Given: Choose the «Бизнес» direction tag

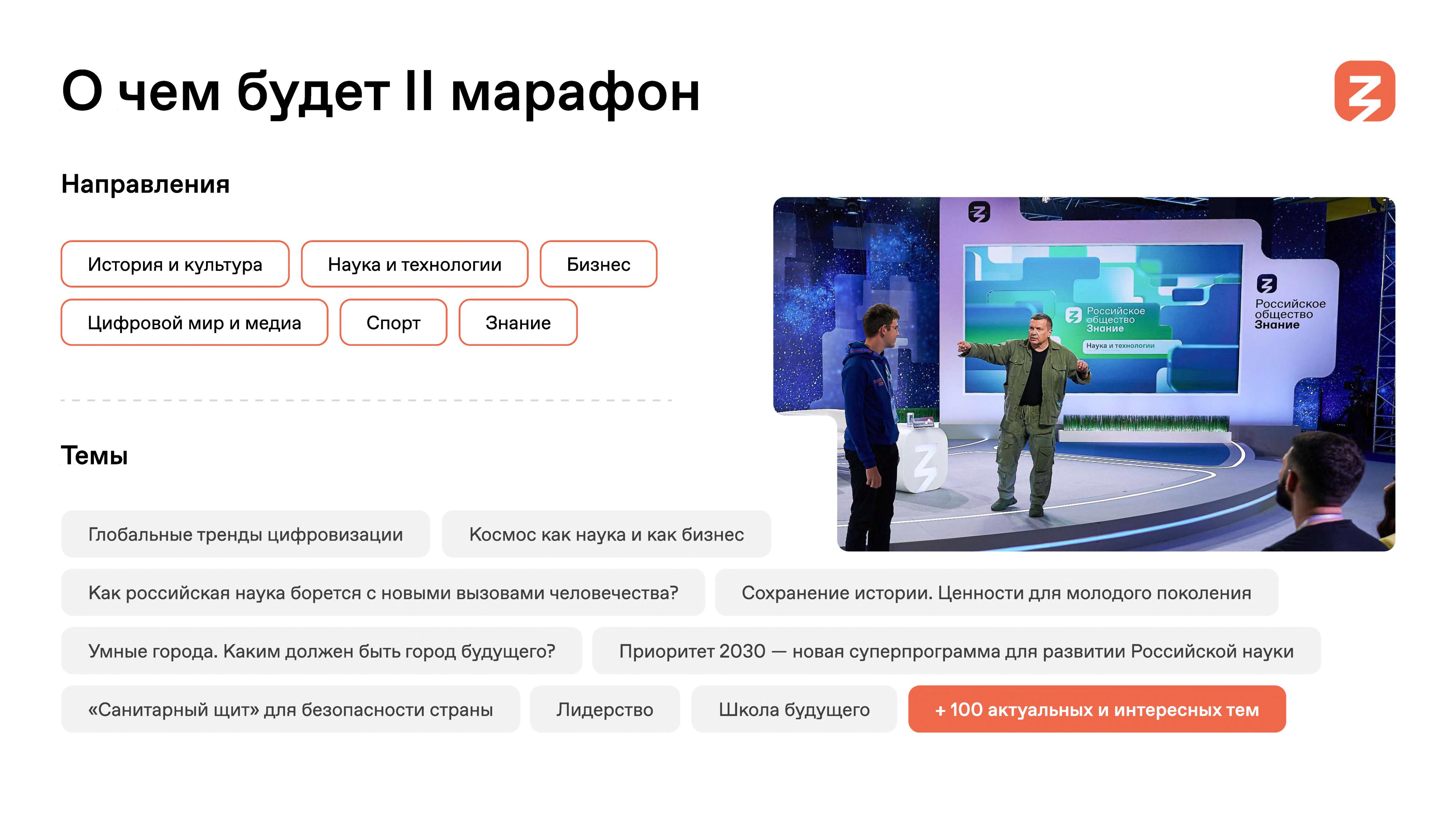Looking at the screenshot, I should coord(598,264).
